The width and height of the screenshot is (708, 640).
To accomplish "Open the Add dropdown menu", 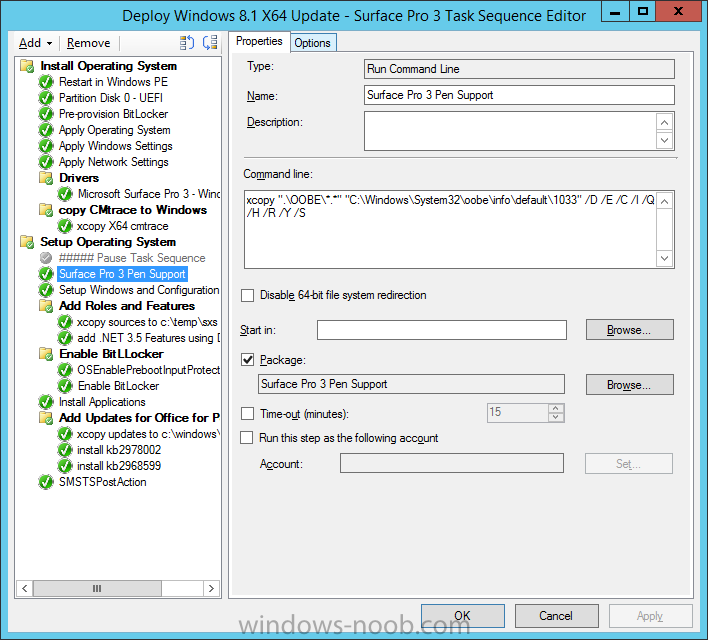I will point(36,43).
